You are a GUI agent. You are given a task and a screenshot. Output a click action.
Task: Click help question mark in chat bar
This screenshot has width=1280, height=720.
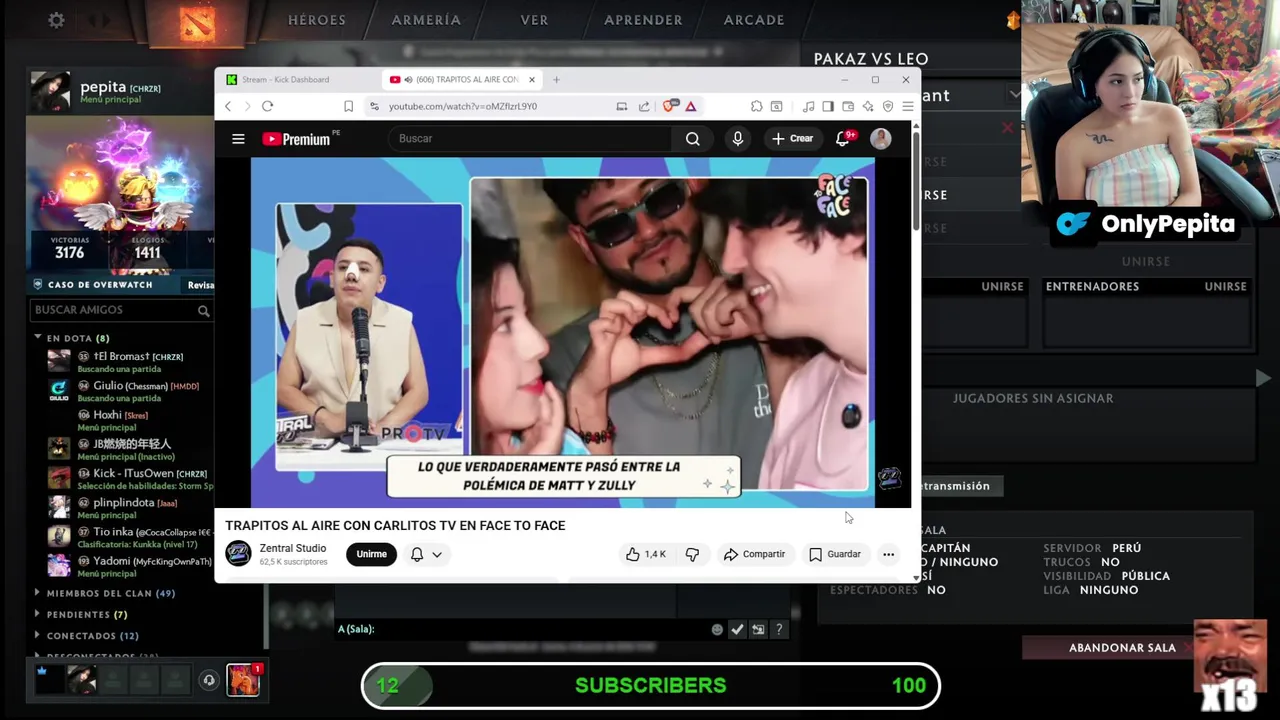pyautogui.click(x=779, y=629)
